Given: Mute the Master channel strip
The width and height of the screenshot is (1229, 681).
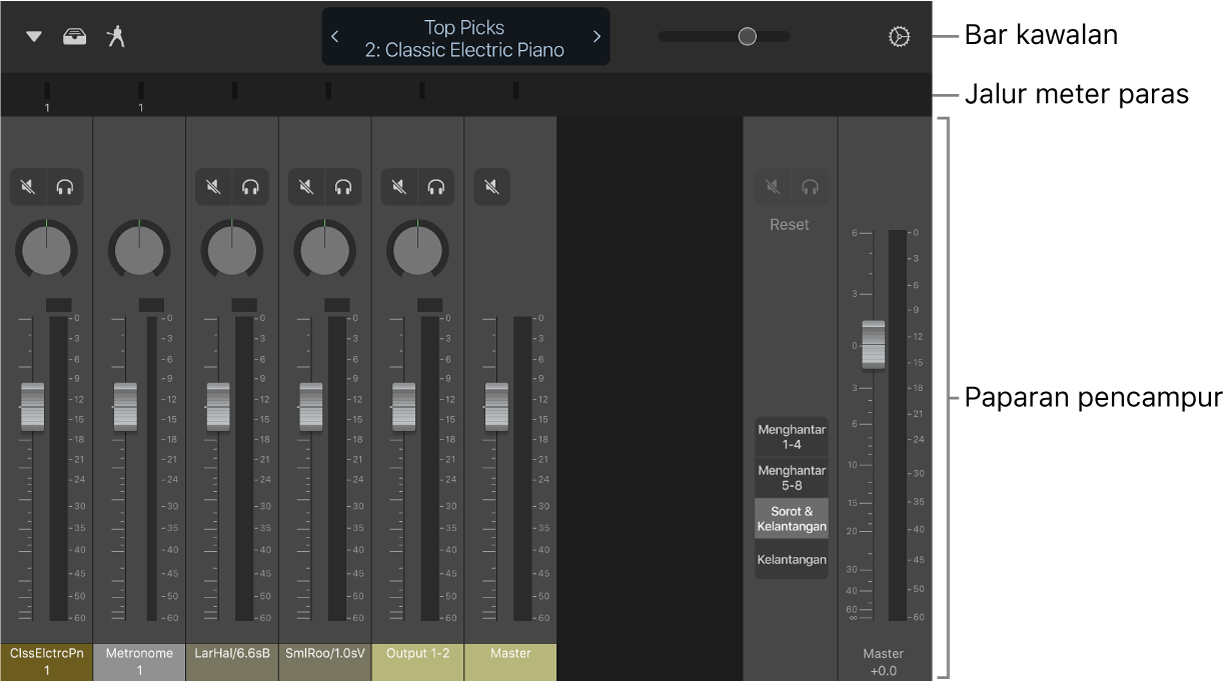Looking at the screenshot, I should (491, 186).
